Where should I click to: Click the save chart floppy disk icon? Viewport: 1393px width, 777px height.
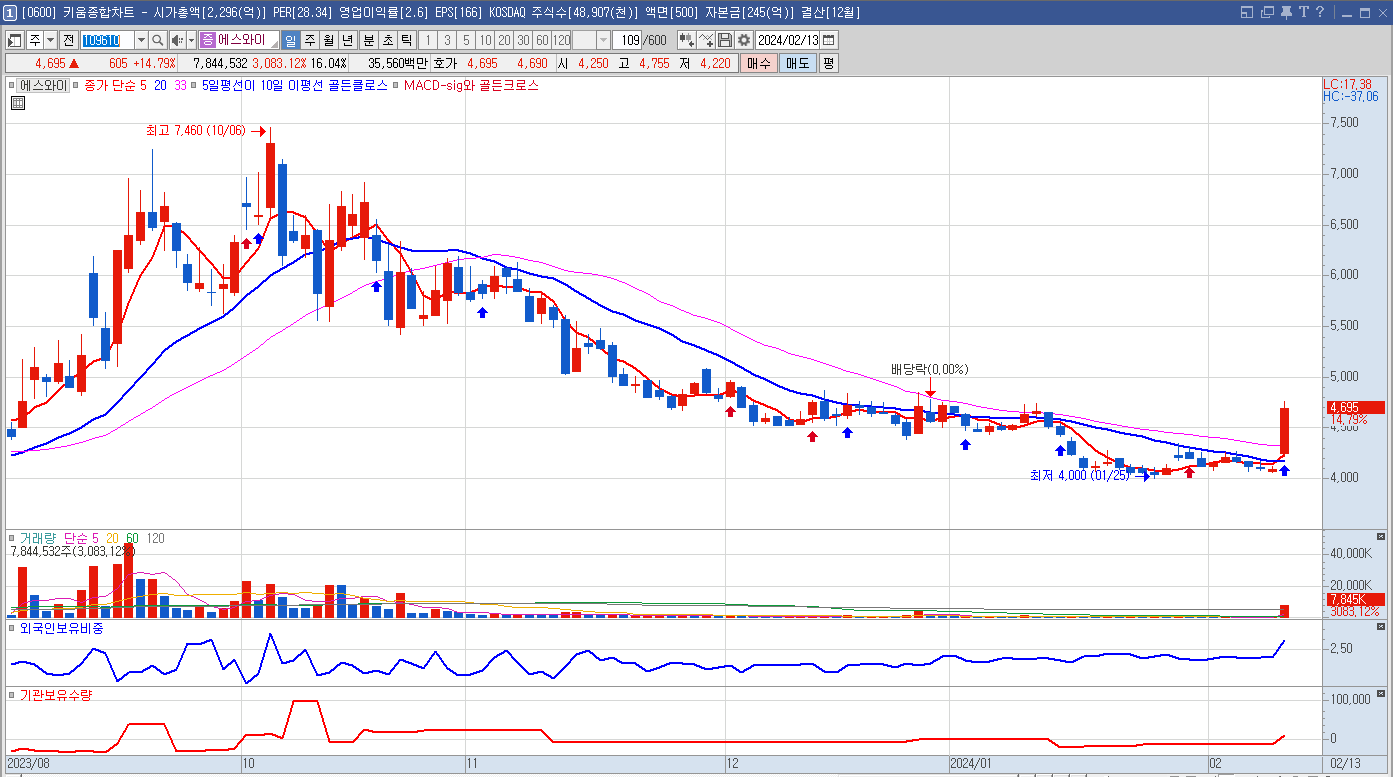725,40
